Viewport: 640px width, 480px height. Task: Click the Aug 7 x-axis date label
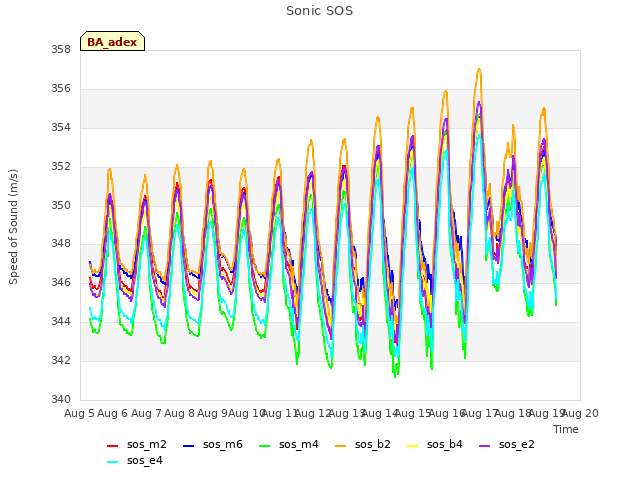pos(146,413)
